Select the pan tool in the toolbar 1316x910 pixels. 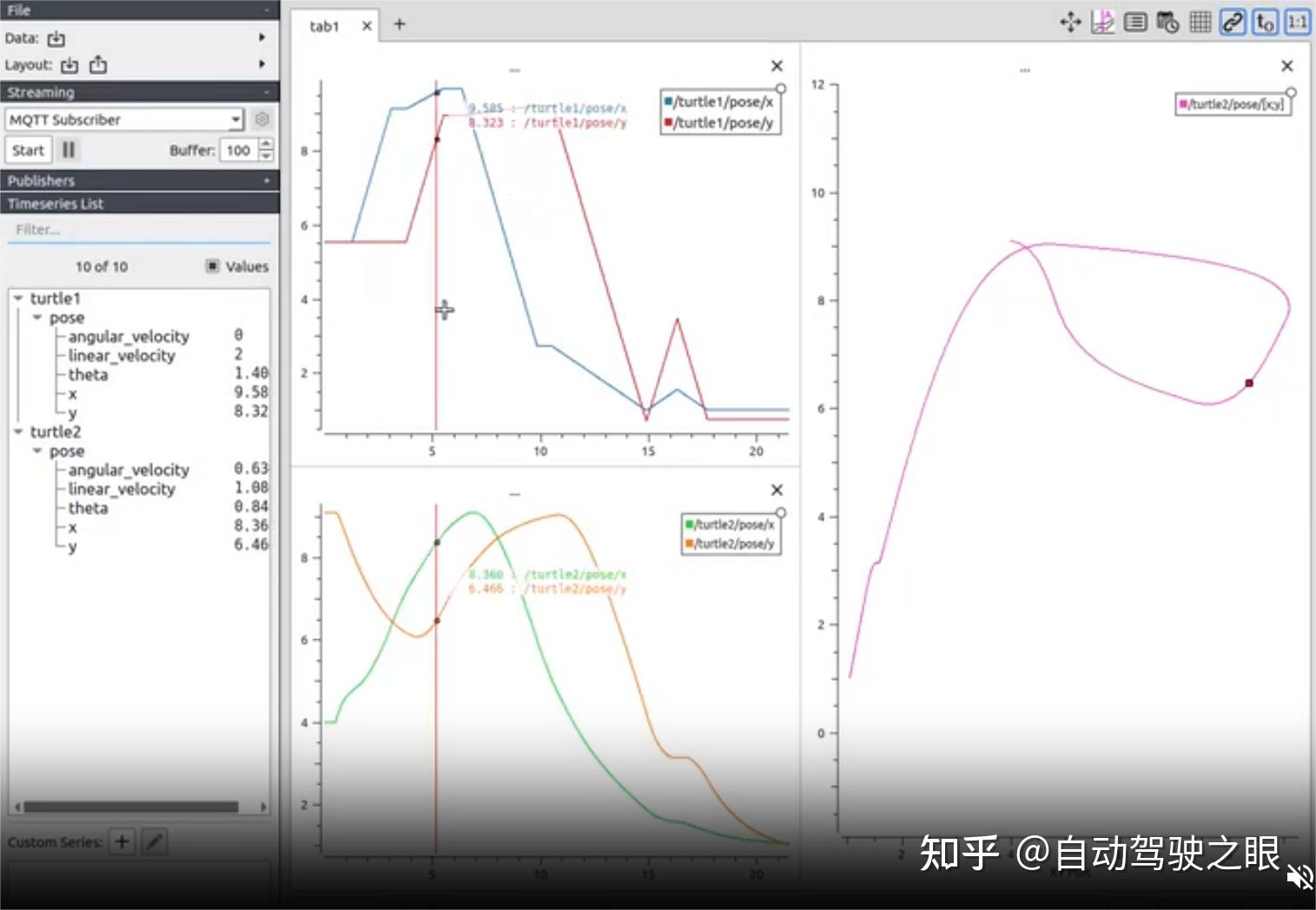coord(1069,23)
